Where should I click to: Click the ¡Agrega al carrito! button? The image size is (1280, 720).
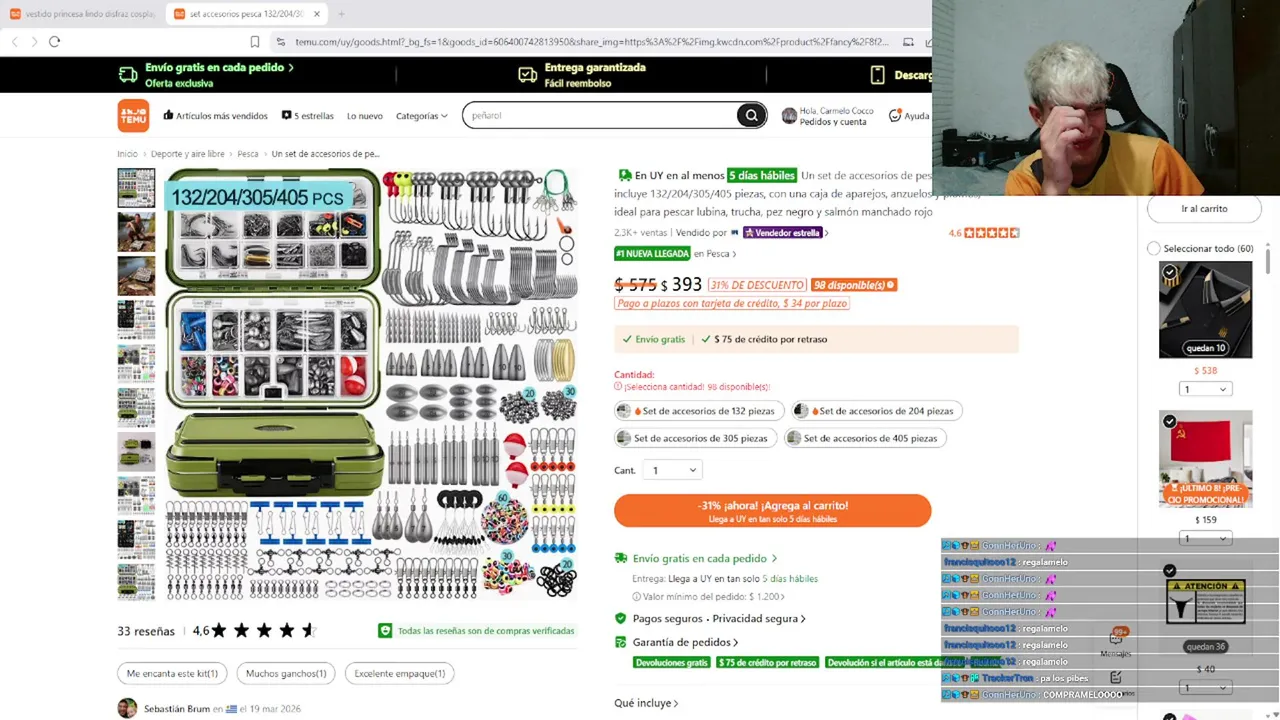[772, 510]
